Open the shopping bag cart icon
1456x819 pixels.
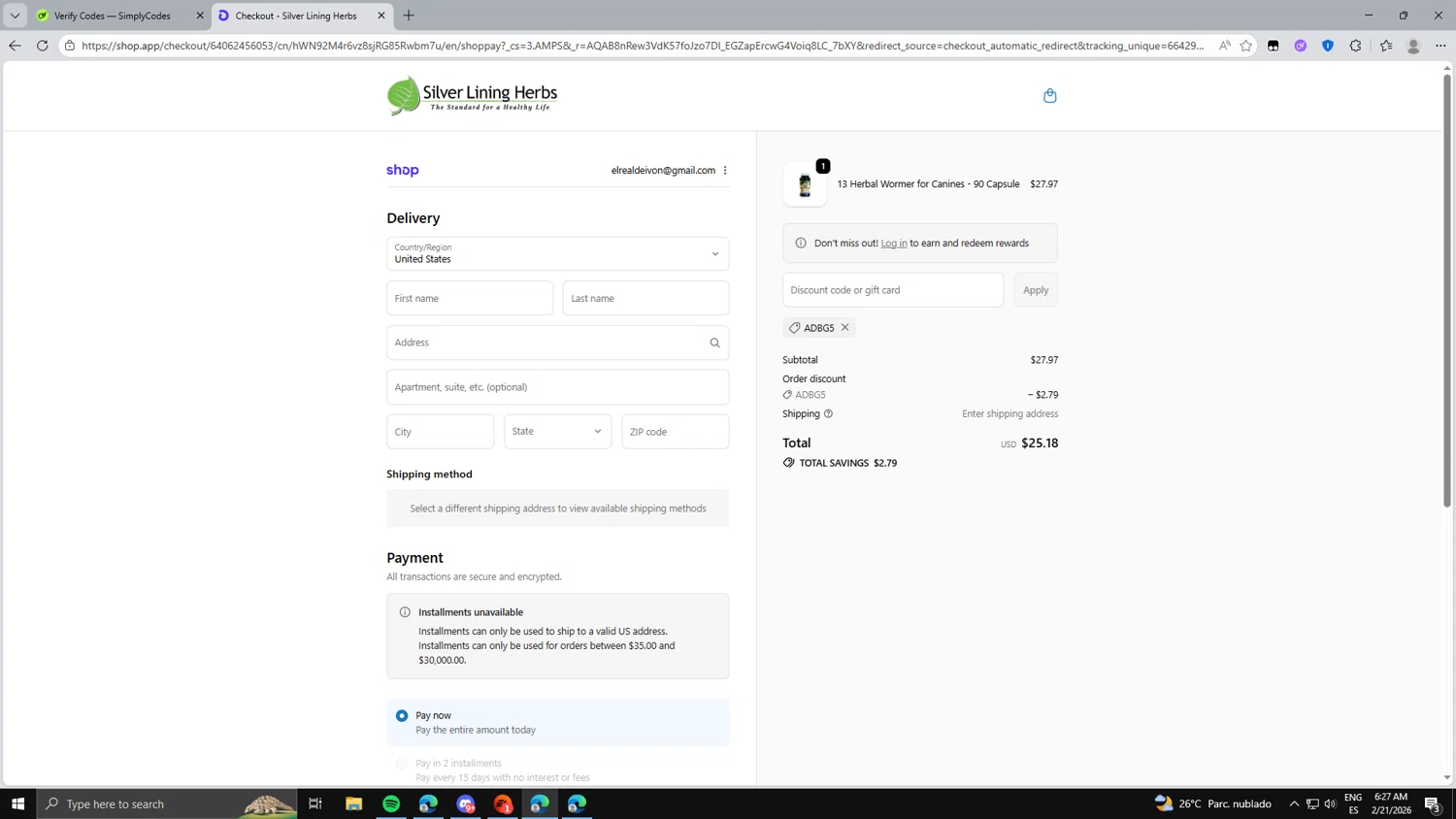pos(1049,95)
